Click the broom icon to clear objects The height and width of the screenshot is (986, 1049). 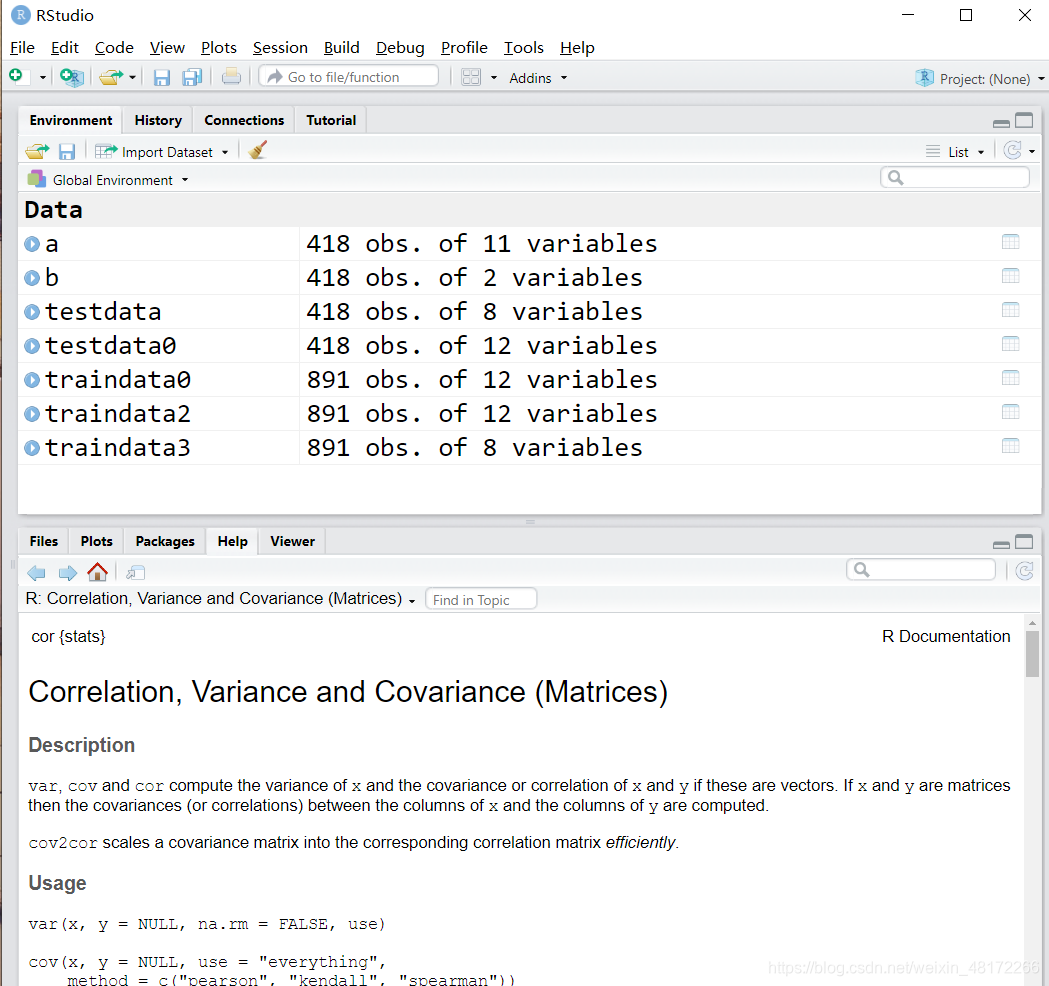[x=258, y=150]
